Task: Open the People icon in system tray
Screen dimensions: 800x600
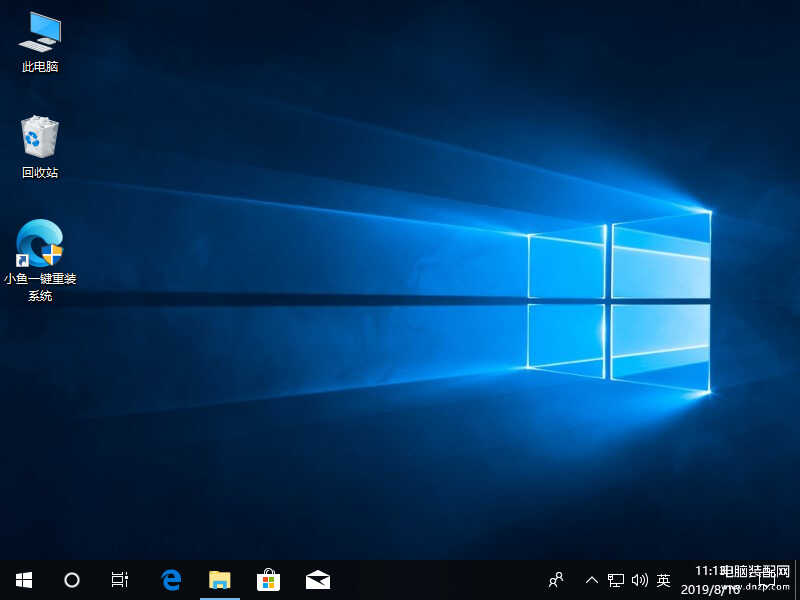Action: (556, 580)
